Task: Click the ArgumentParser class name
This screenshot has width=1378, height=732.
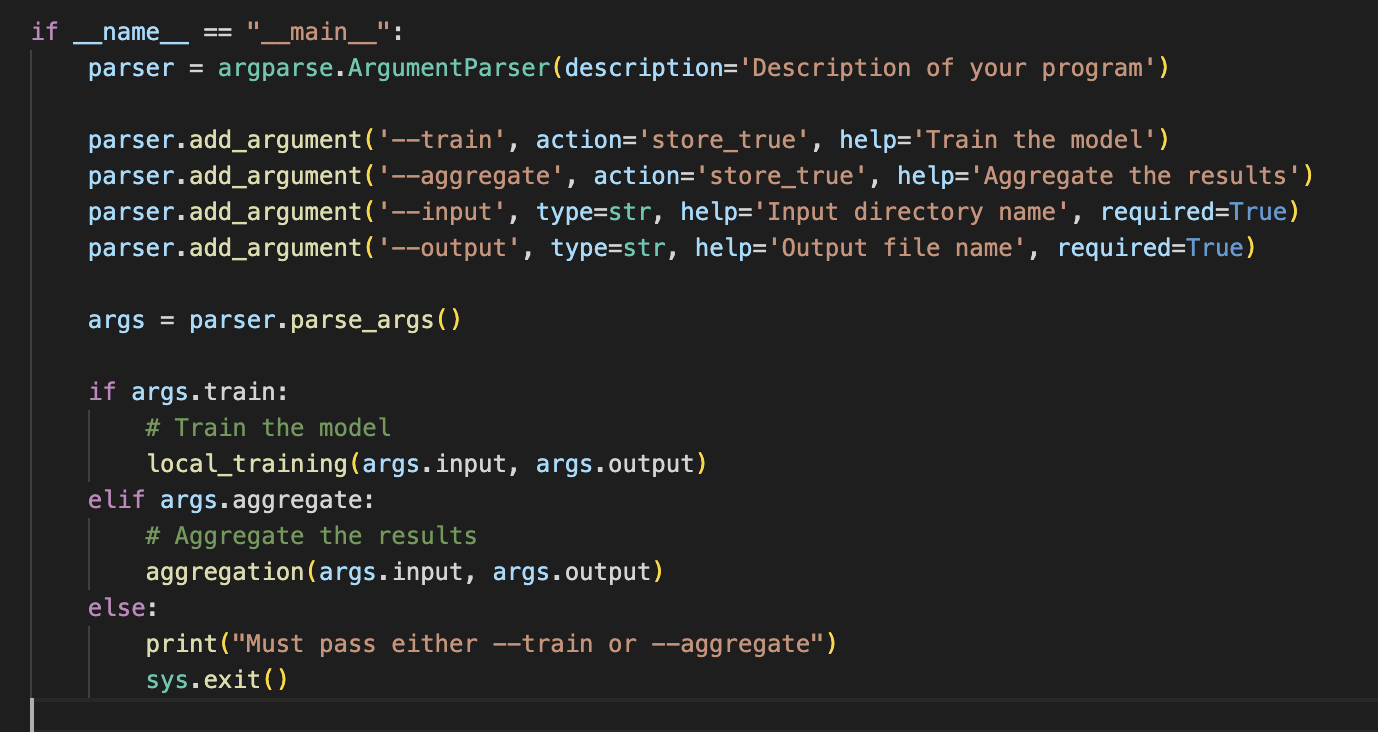Action: click(x=449, y=68)
